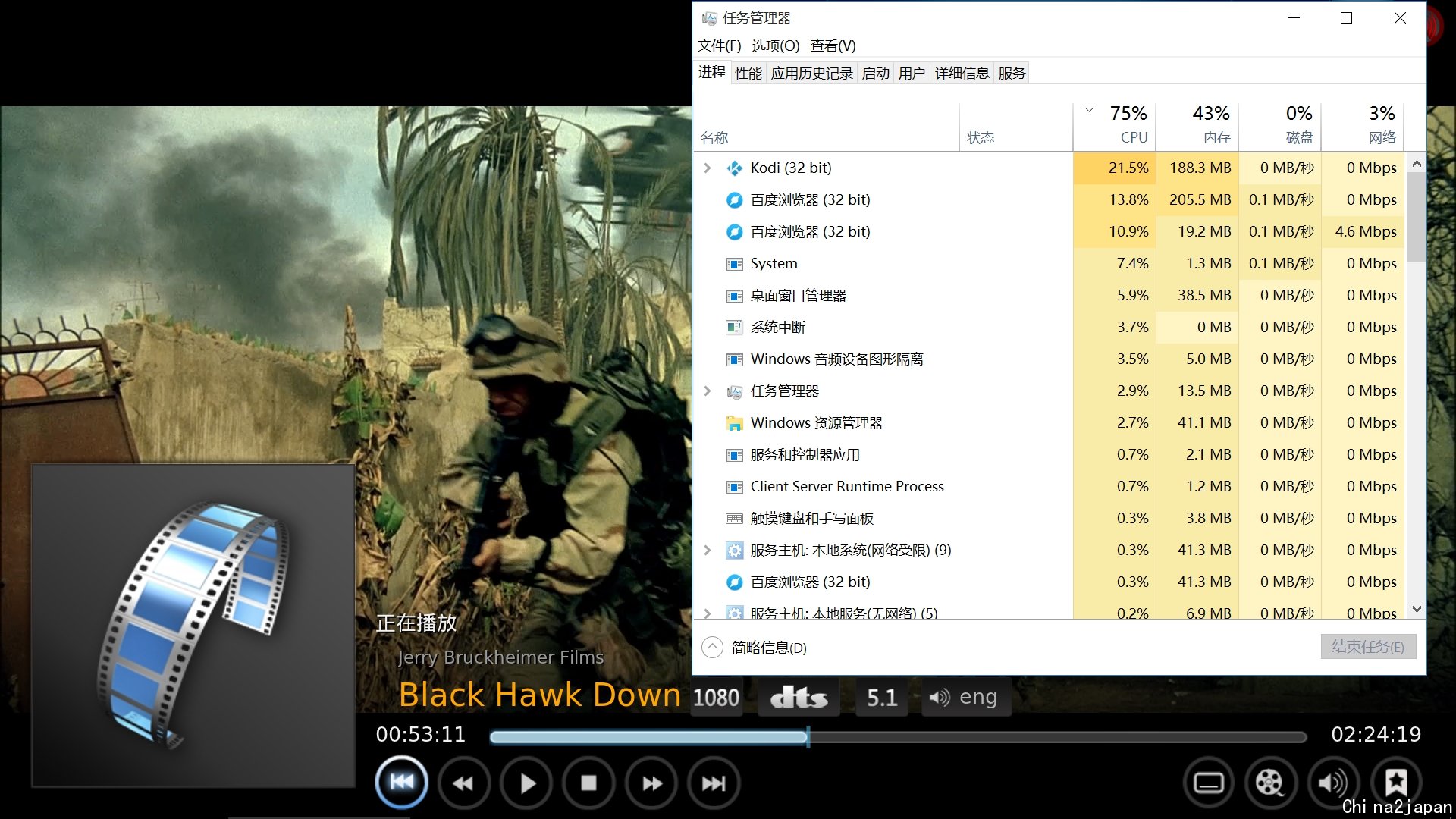The width and height of the screenshot is (1456, 819).
Task: Click the process list scrollbar thumb
Action: [x=1417, y=217]
